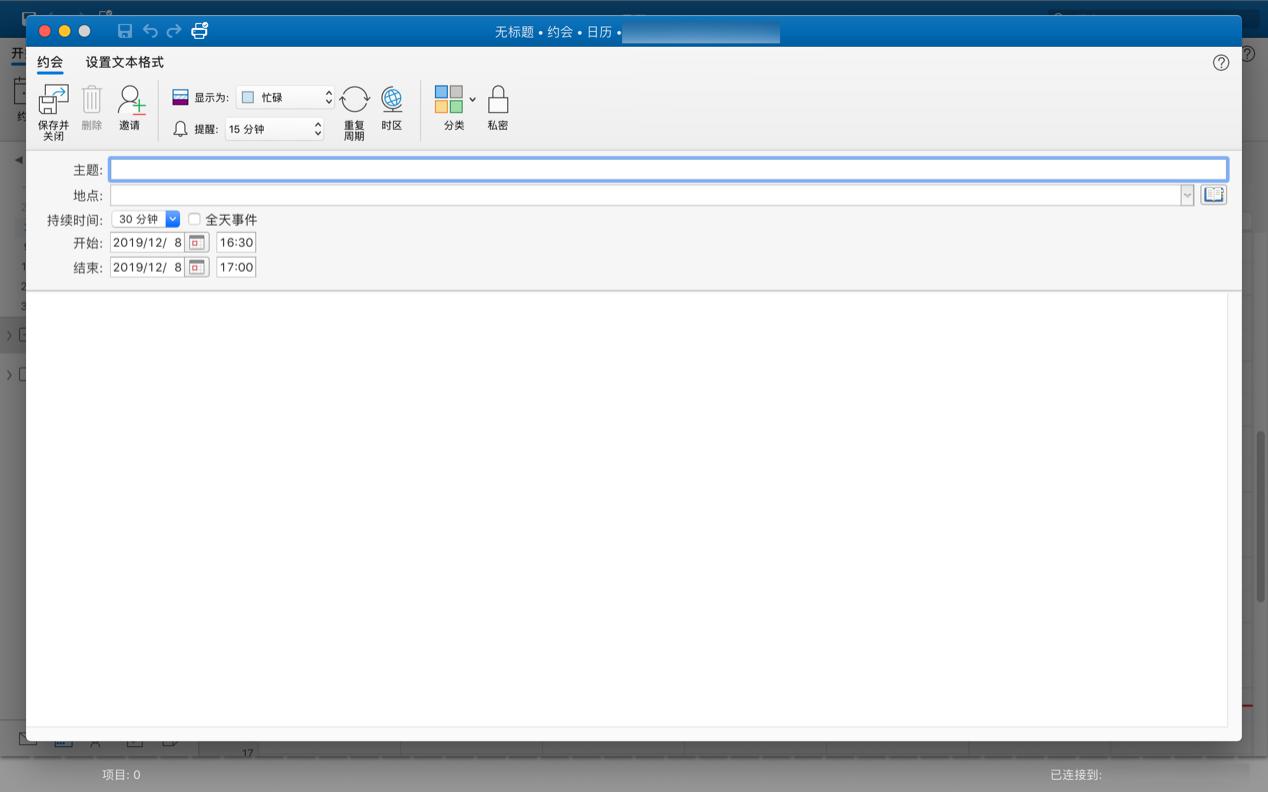This screenshot has height=792, width=1268.
Task: Select the 约会 ribbon tab
Action: 49,62
